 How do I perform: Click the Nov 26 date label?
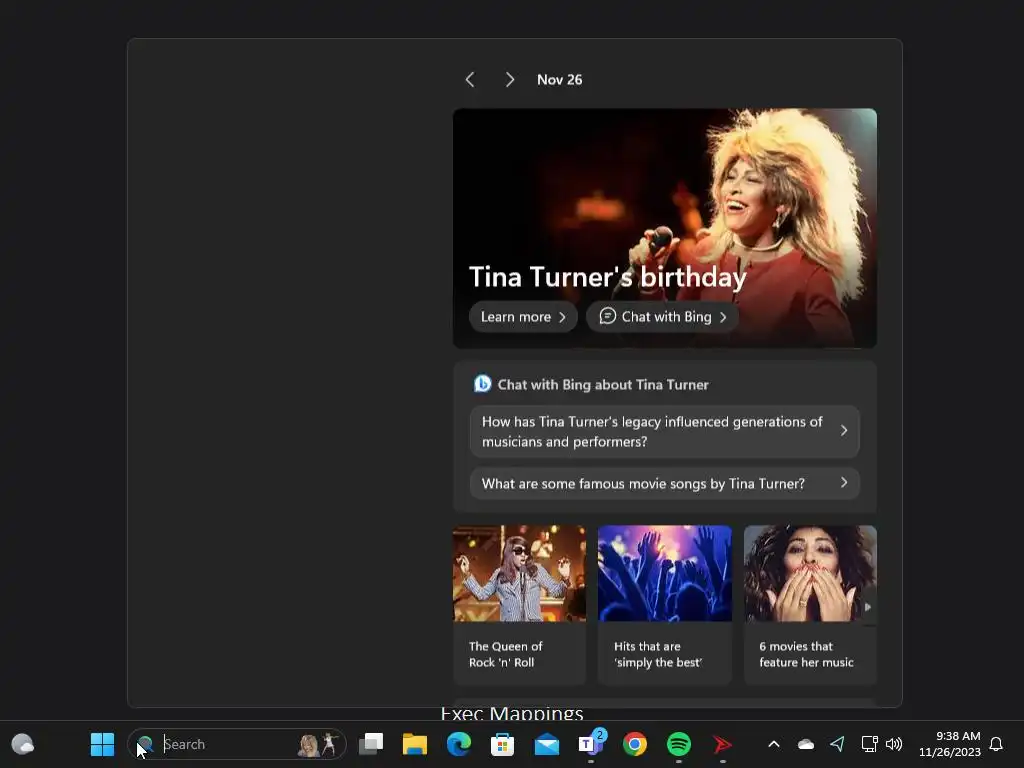tap(560, 80)
